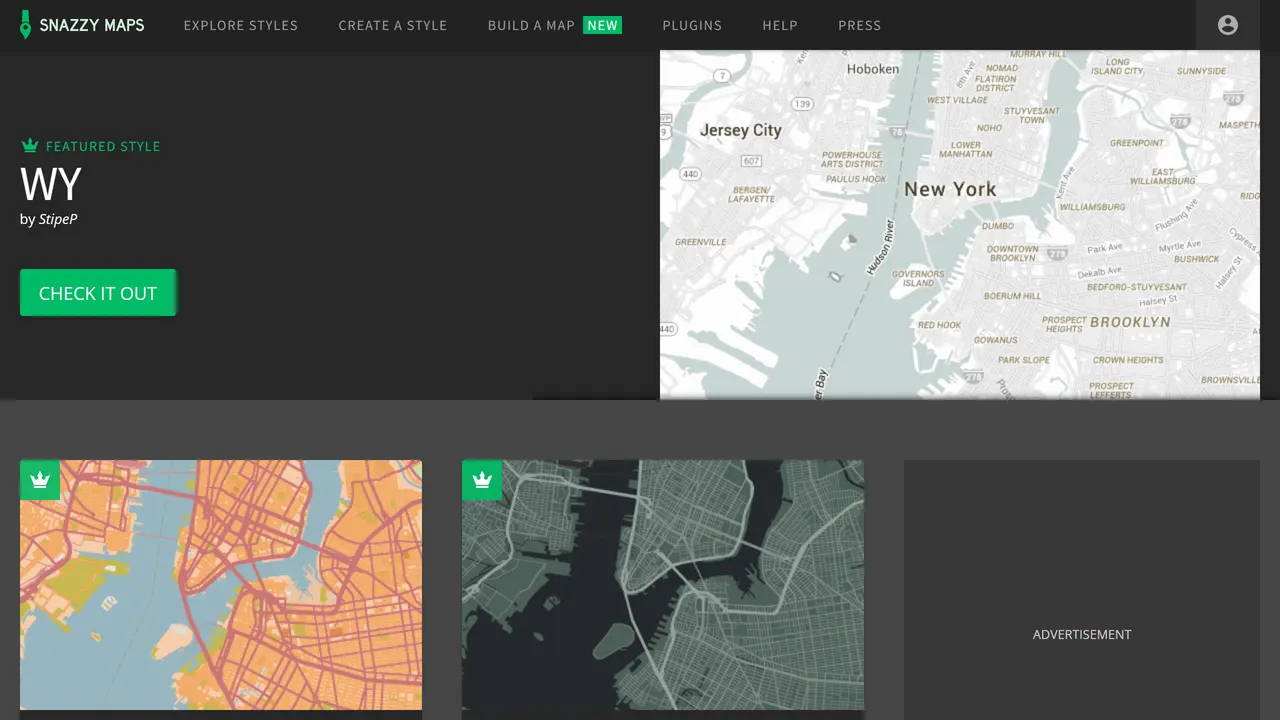Viewport: 1280px width, 720px height.
Task: Click the Snazzy Maps brand name
Action: pos(92,25)
